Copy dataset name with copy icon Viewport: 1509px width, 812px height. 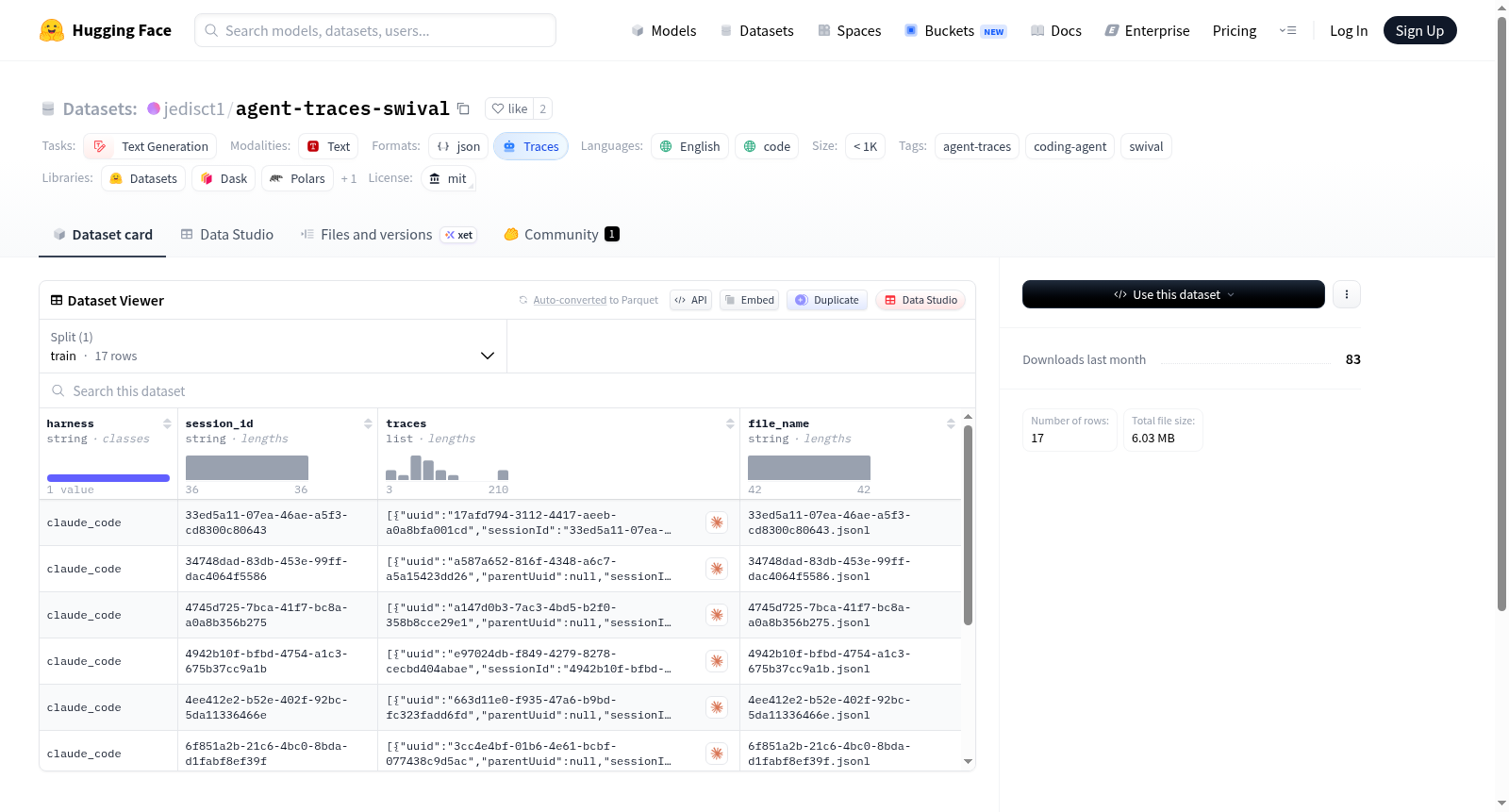(x=463, y=108)
